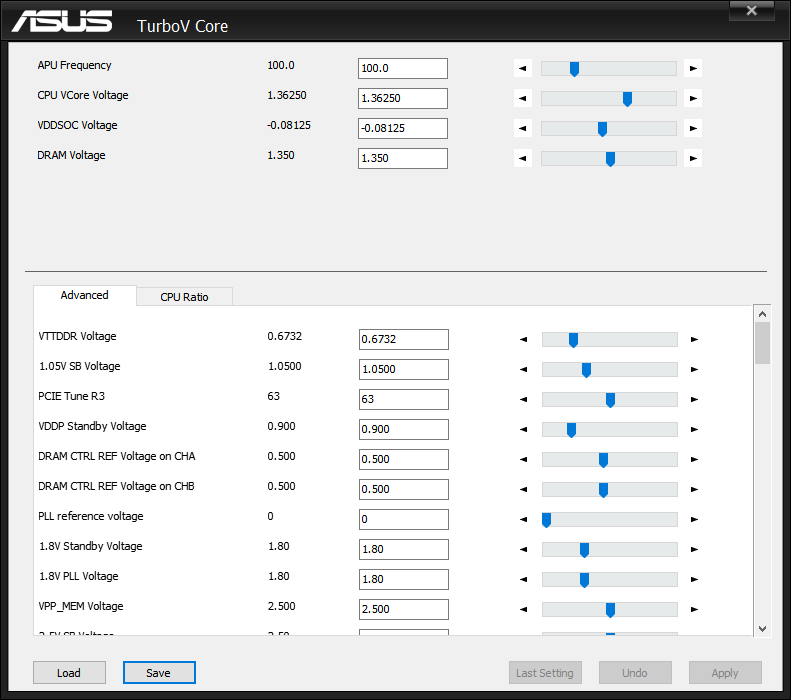Decrease DRAM CTRL REF Voltage on CHB
The width and height of the screenshot is (791, 700).
pos(524,489)
